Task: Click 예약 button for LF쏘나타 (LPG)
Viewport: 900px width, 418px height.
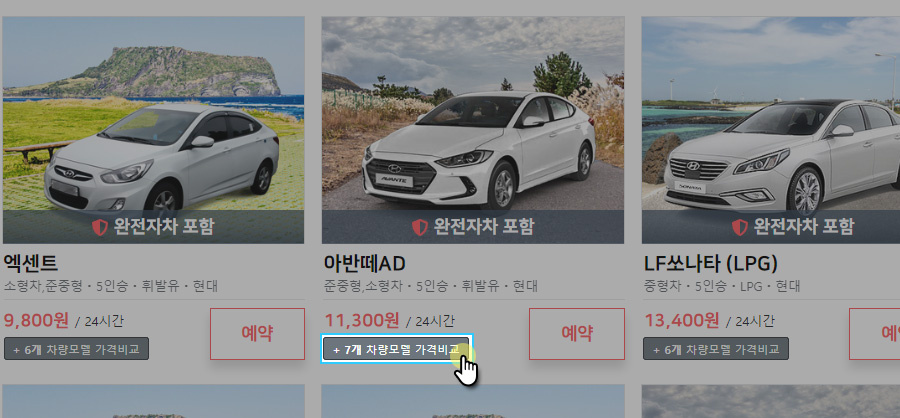Action: pyautogui.click(x=875, y=334)
